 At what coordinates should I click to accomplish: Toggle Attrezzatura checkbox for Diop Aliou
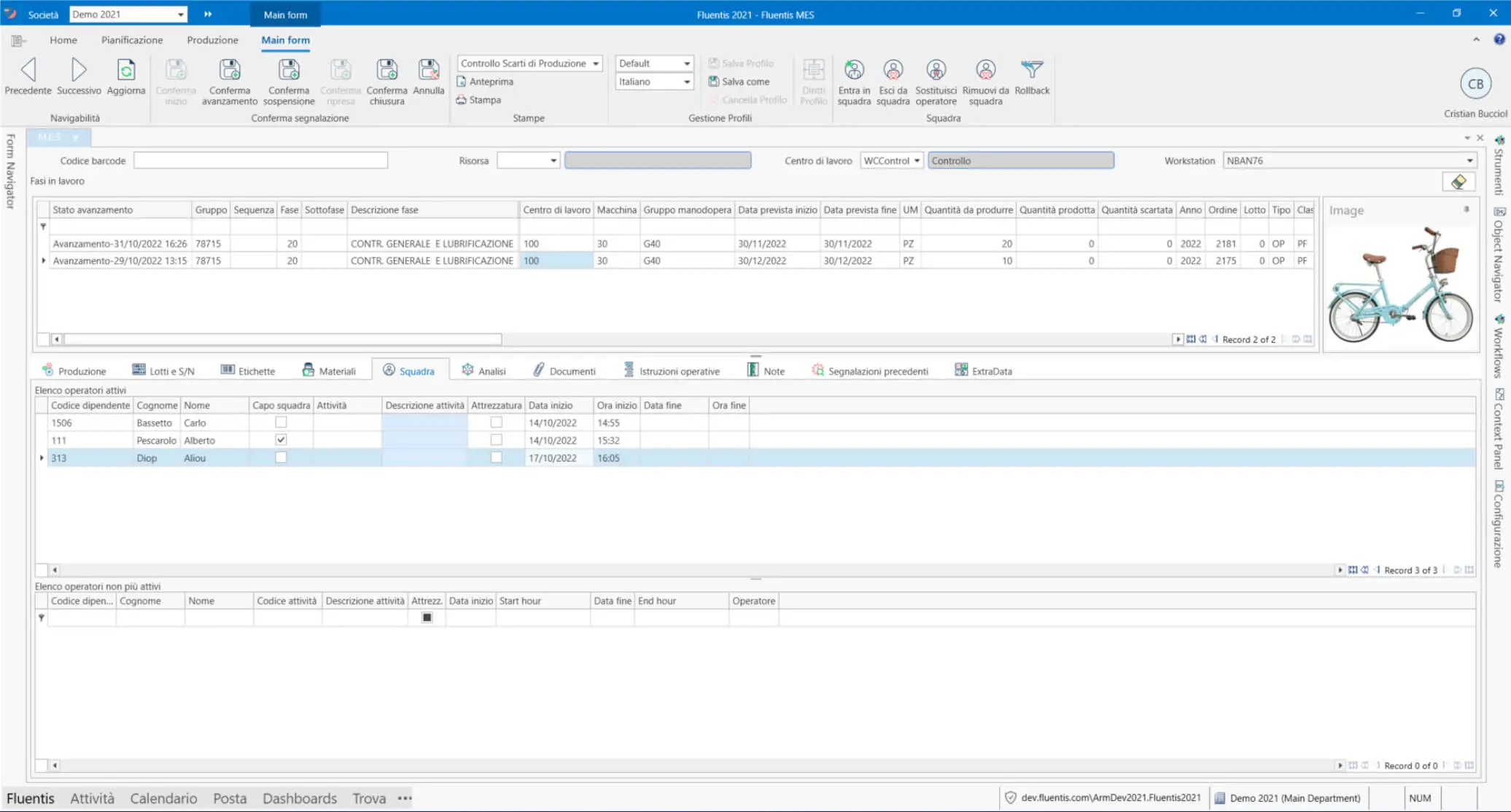point(496,457)
